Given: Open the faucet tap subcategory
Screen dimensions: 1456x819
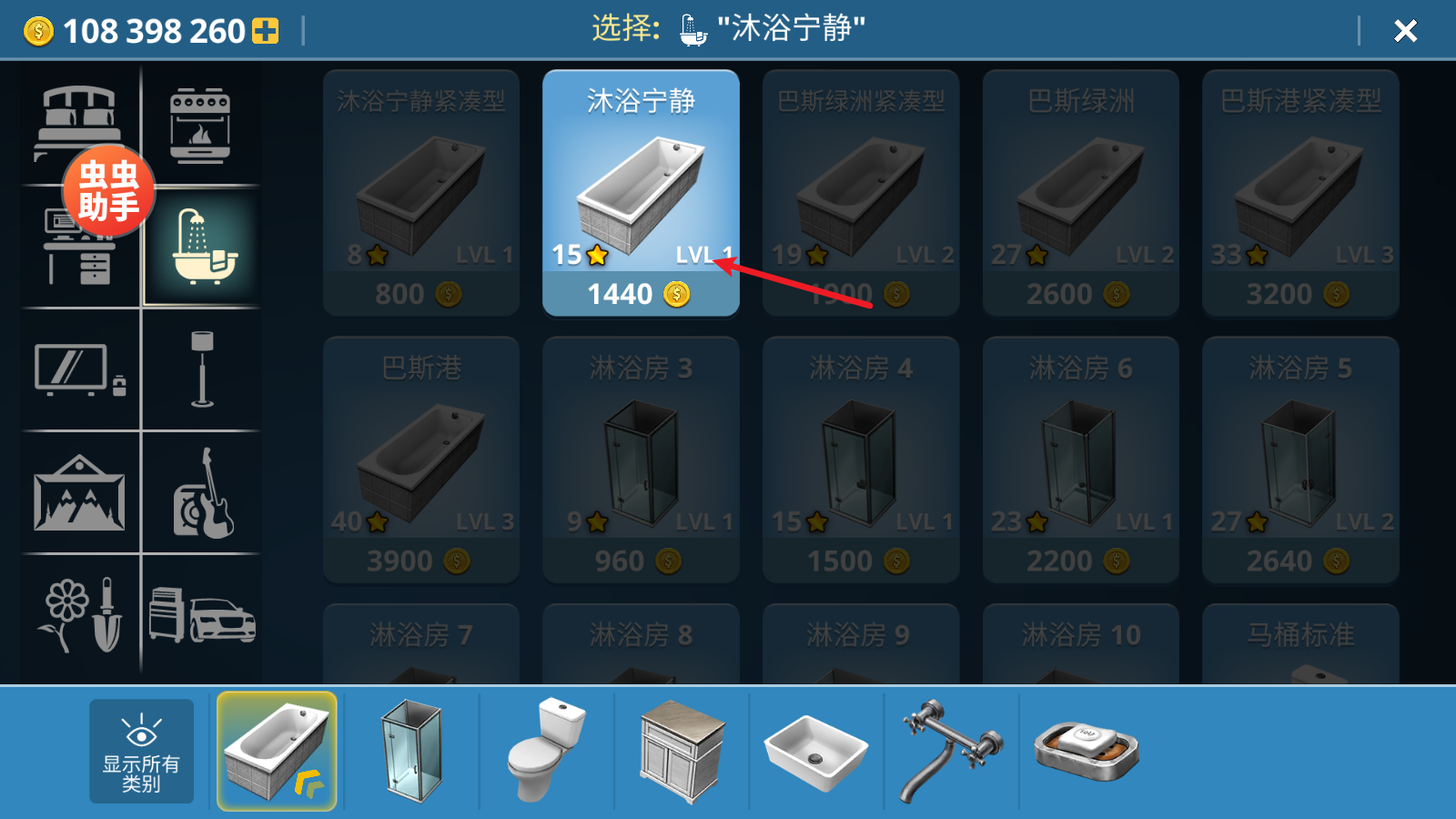Looking at the screenshot, I should (951, 751).
